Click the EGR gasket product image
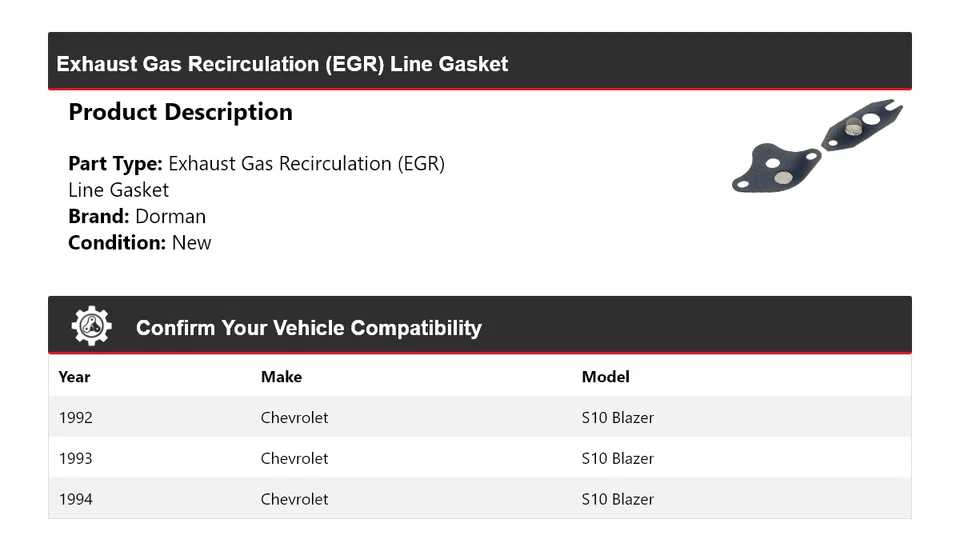Viewport: 960px width, 551px height. 817,146
